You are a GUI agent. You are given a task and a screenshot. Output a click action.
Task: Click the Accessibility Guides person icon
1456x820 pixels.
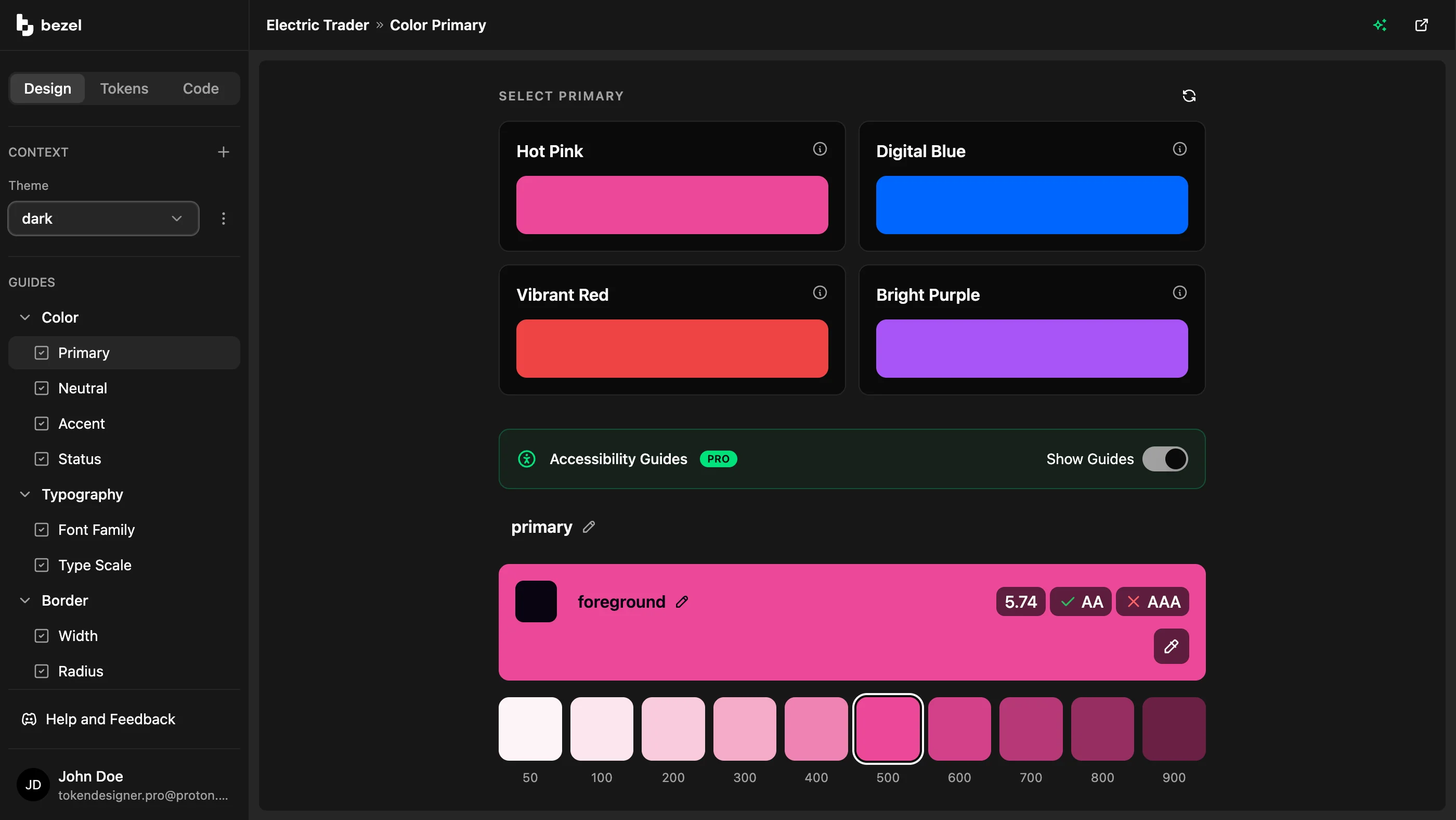pyautogui.click(x=526, y=458)
